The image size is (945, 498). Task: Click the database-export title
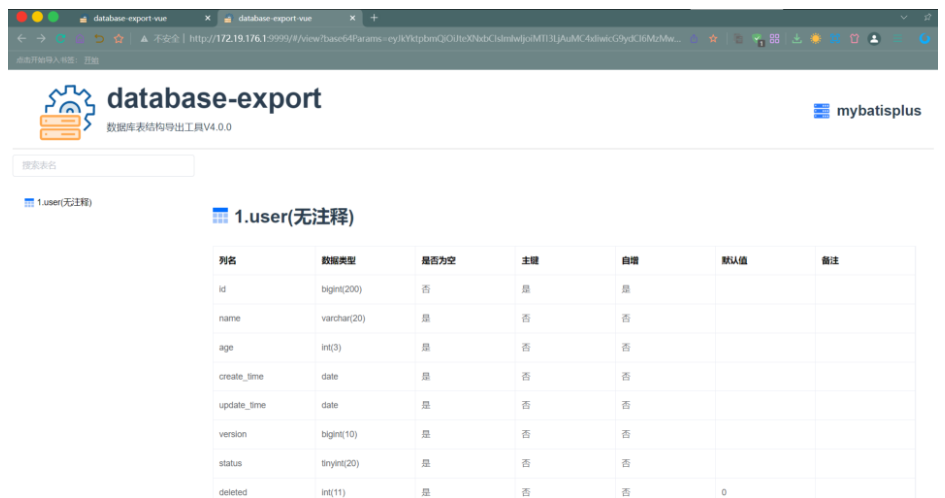click(x=214, y=98)
